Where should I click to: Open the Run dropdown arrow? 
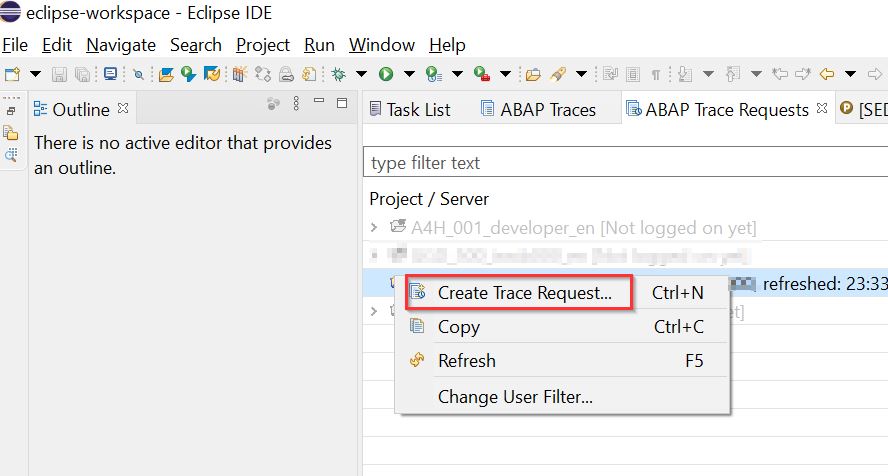[409, 74]
